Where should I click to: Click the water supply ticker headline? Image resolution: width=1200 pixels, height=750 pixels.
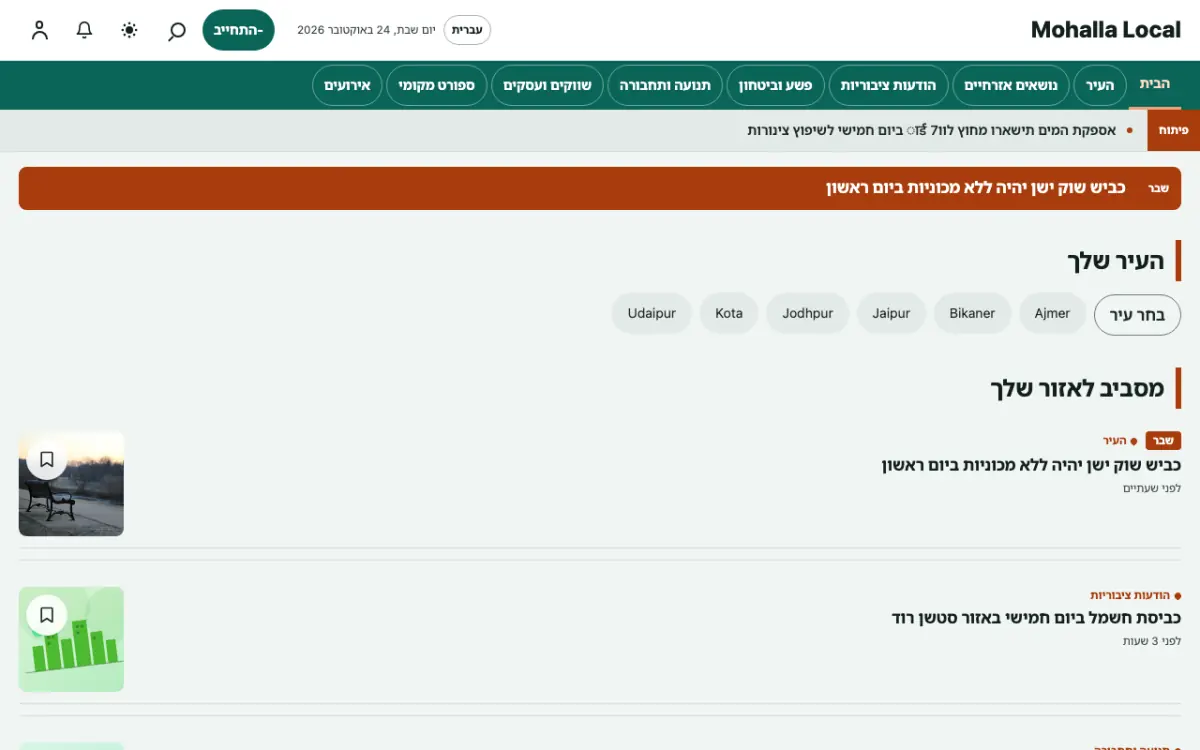(932, 130)
